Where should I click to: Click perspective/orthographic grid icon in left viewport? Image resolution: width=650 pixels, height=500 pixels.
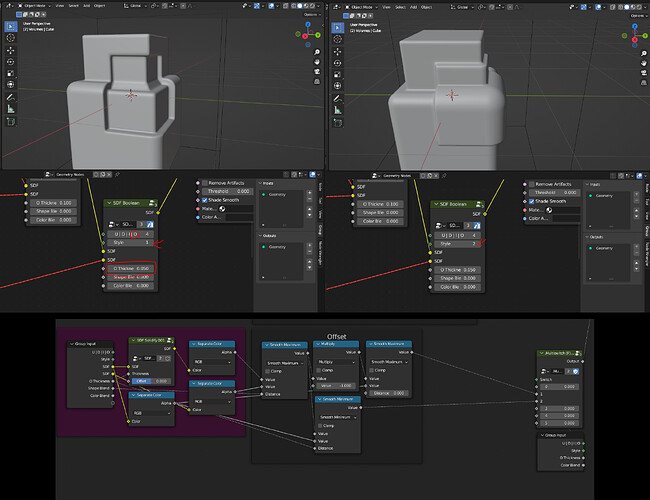coord(317,81)
